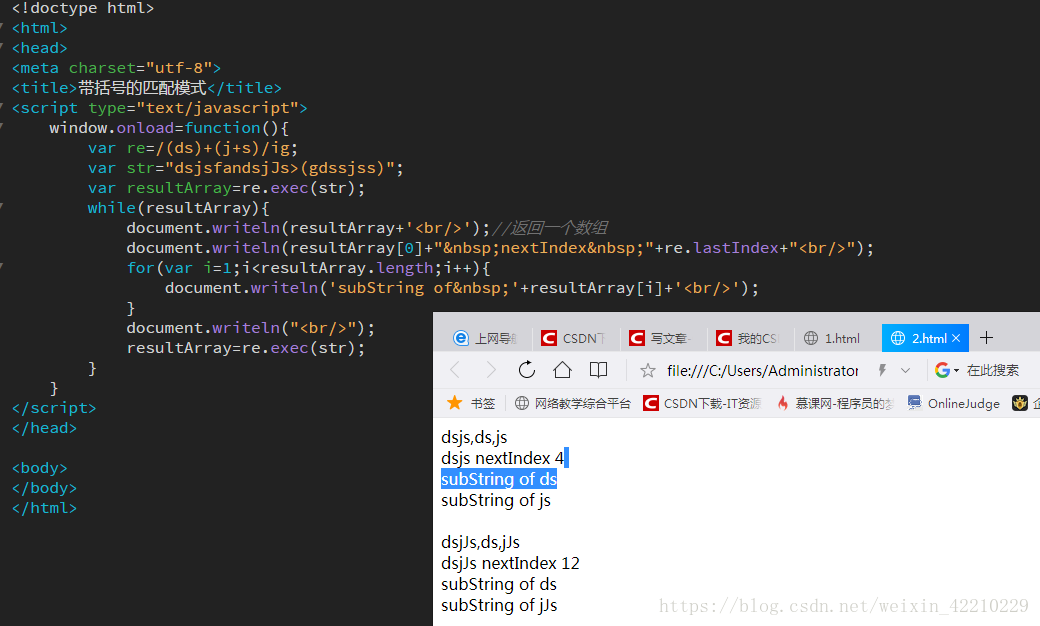Open a new browser tab
The width and height of the screenshot is (1040, 626).
pyautogui.click(x=986, y=338)
